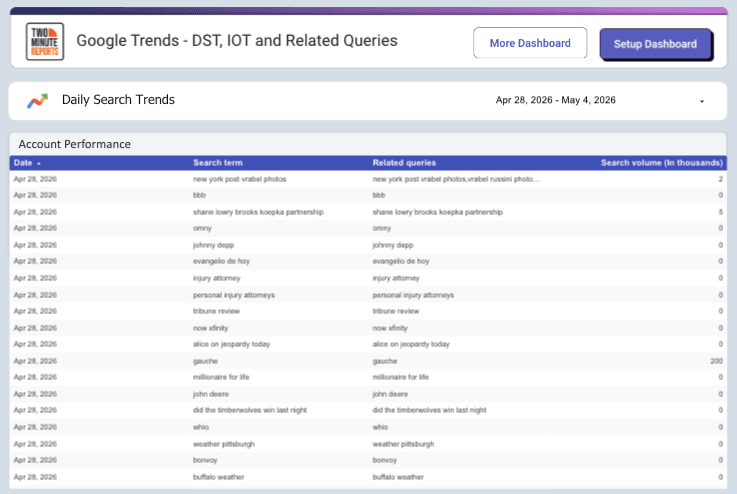Image resolution: width=737 pixels, height=494 pixels.
Task: Select search term 'evangelio de hoy'
Action: [x=221, y=261]
